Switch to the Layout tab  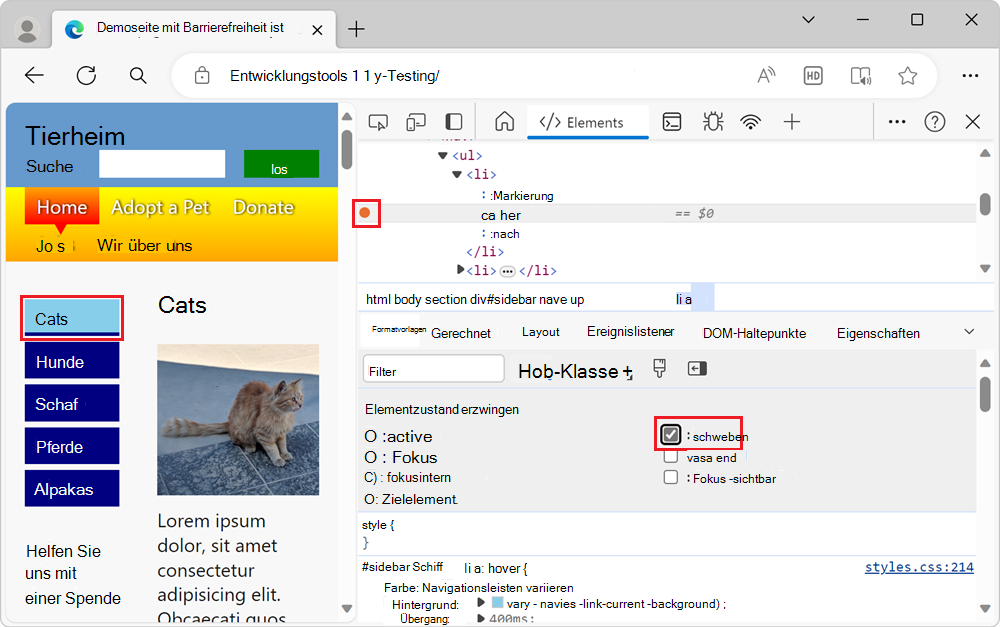coord(540,331)
